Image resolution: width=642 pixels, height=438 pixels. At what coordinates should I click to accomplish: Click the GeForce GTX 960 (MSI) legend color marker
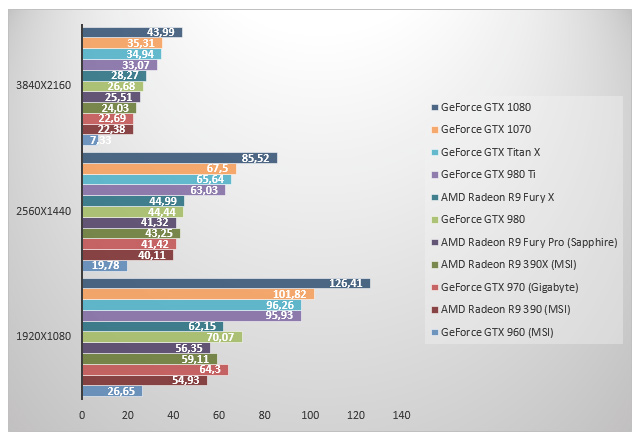click(434, 331)
